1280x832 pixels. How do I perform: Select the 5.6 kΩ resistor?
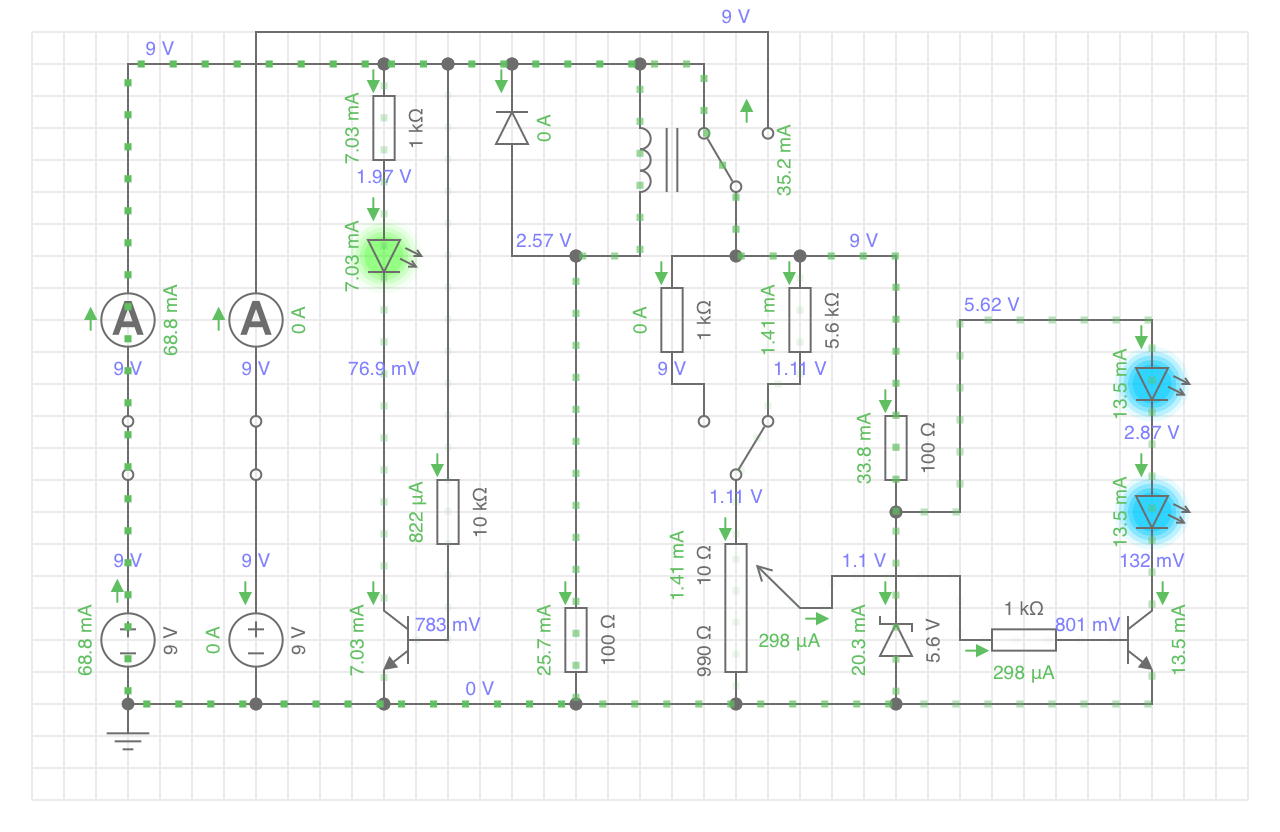tap(800, 319)
